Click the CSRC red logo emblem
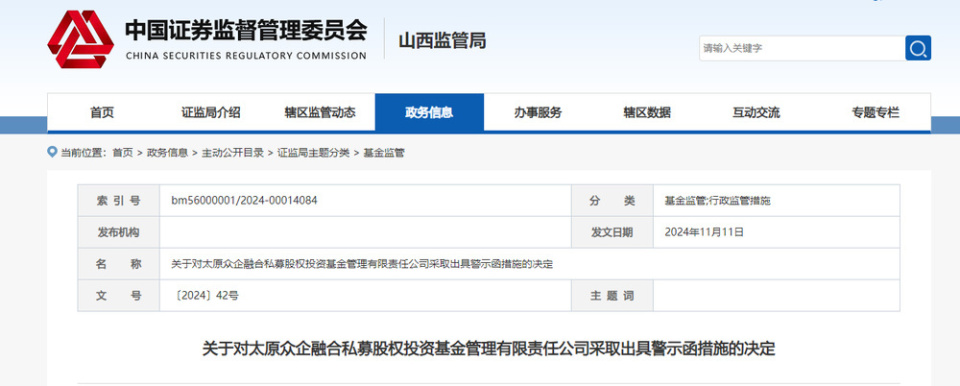This screenshot has height=386, width=960. pos(80,39)
